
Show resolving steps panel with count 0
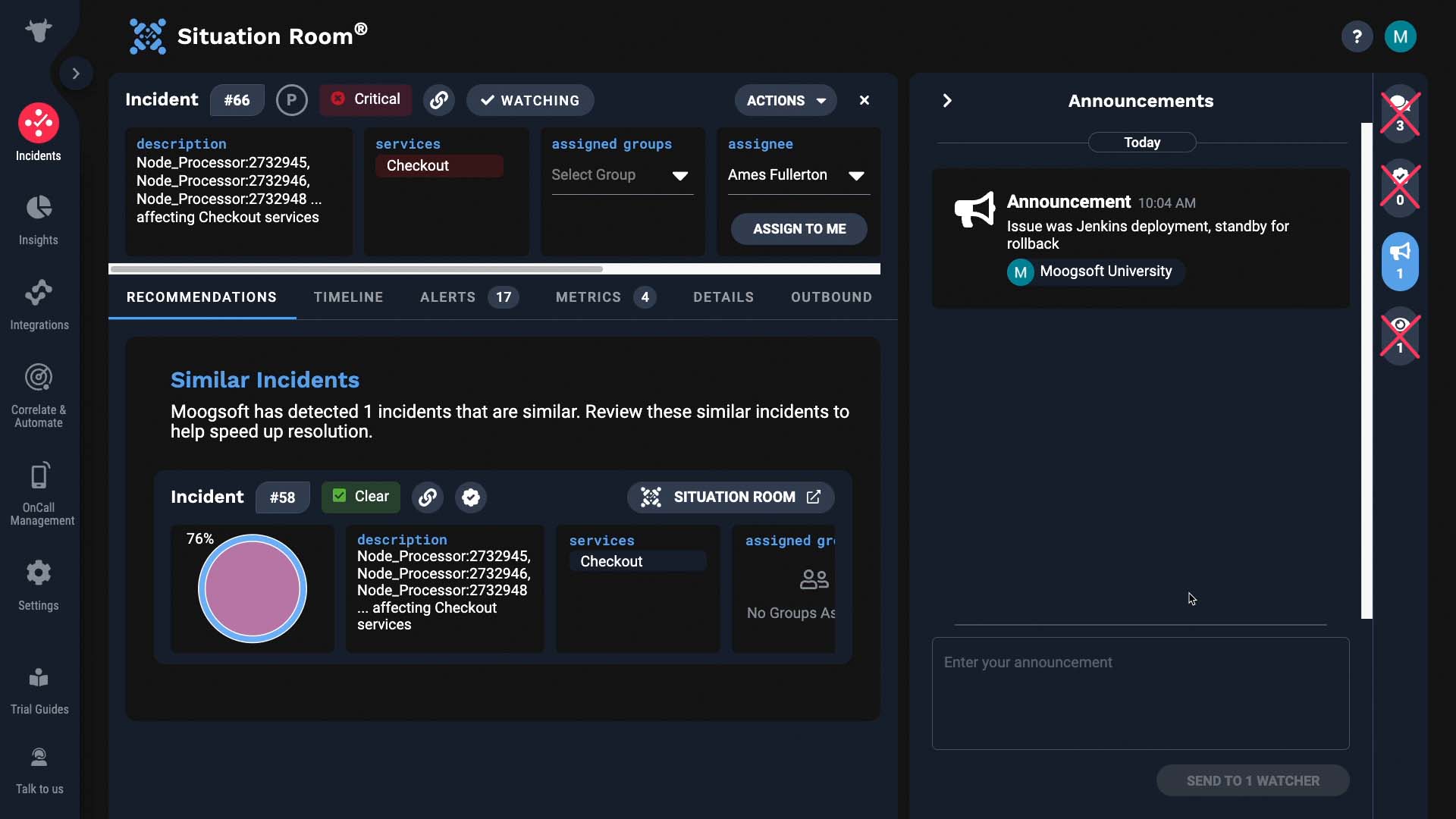[x=1400, y=187]
